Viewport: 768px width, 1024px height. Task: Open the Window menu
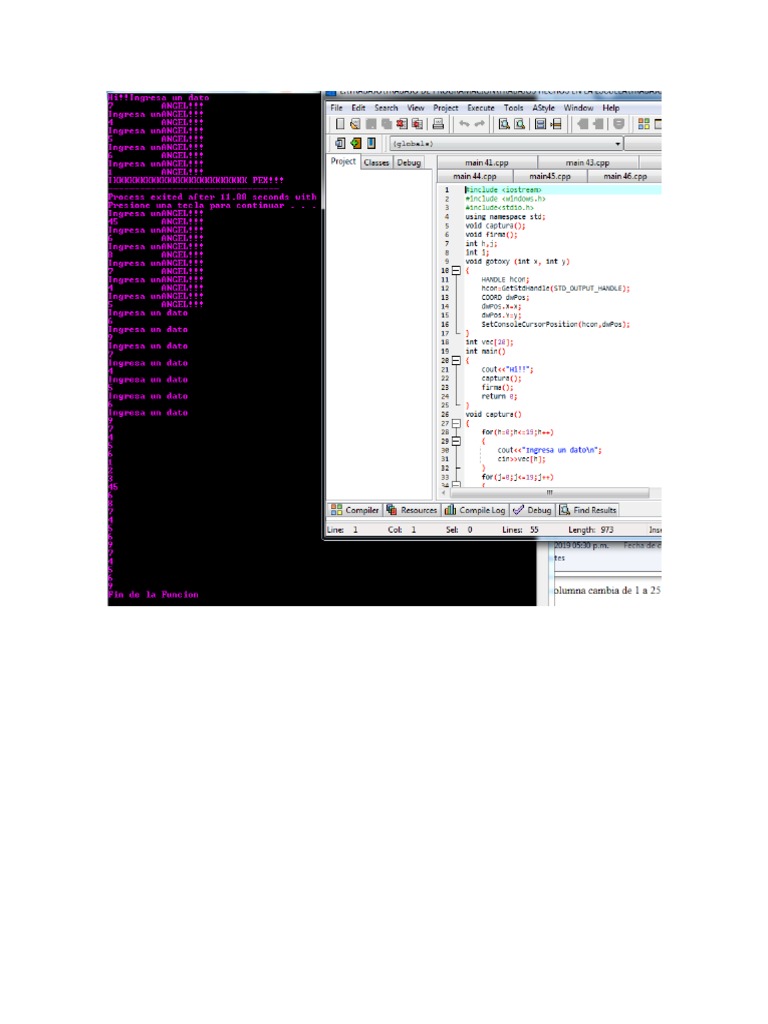coord(579,108)
